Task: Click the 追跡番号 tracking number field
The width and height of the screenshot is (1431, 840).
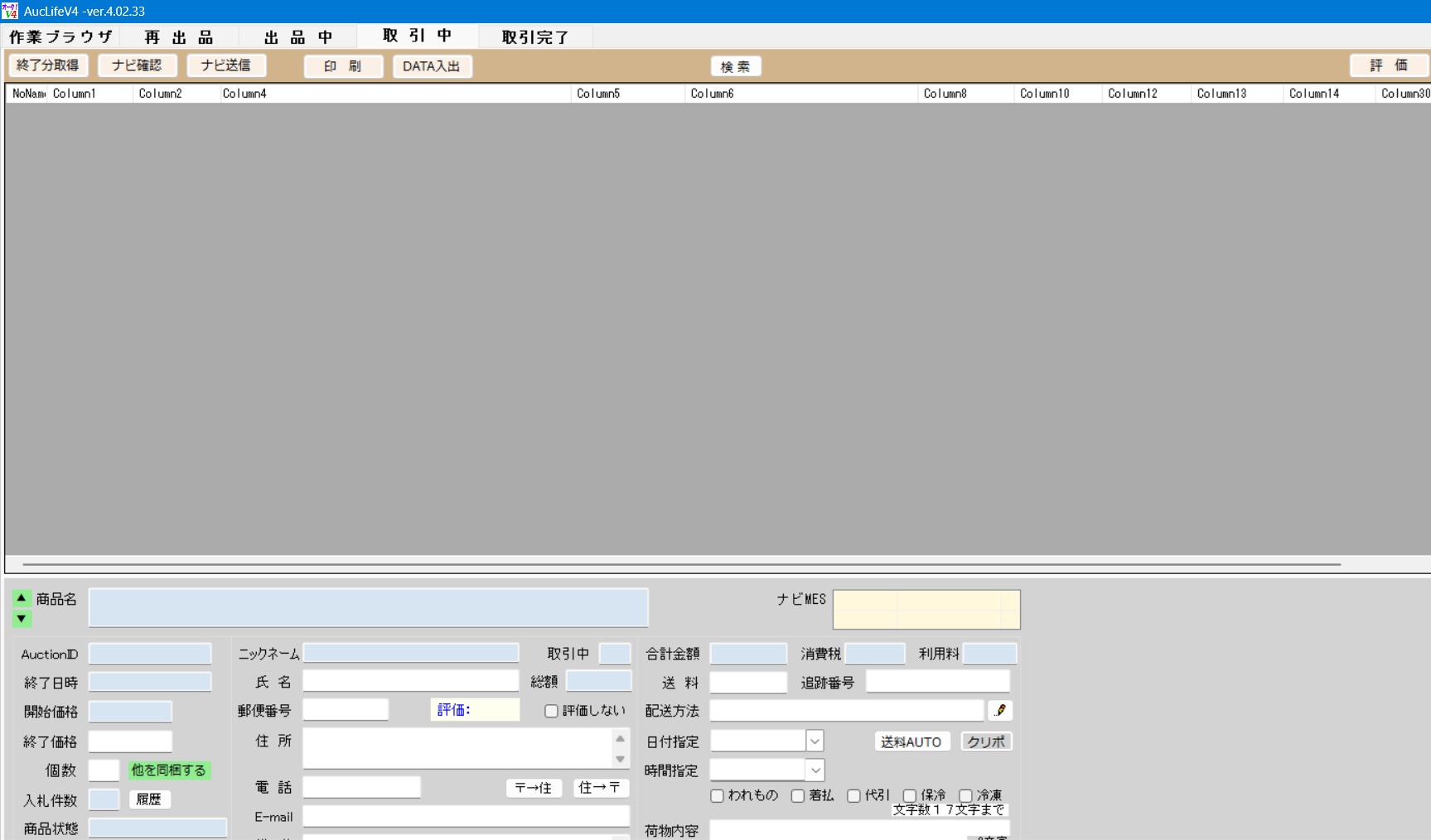Action: click(937, 682)
